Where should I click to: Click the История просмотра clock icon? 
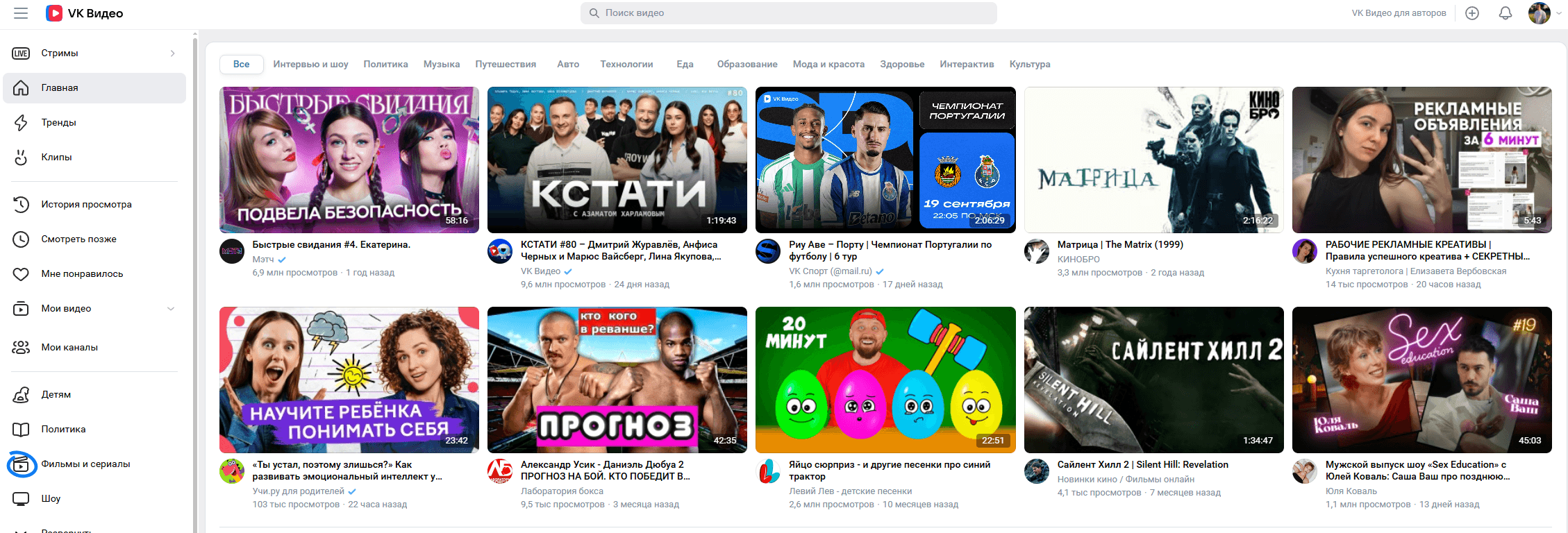(21, 205)
